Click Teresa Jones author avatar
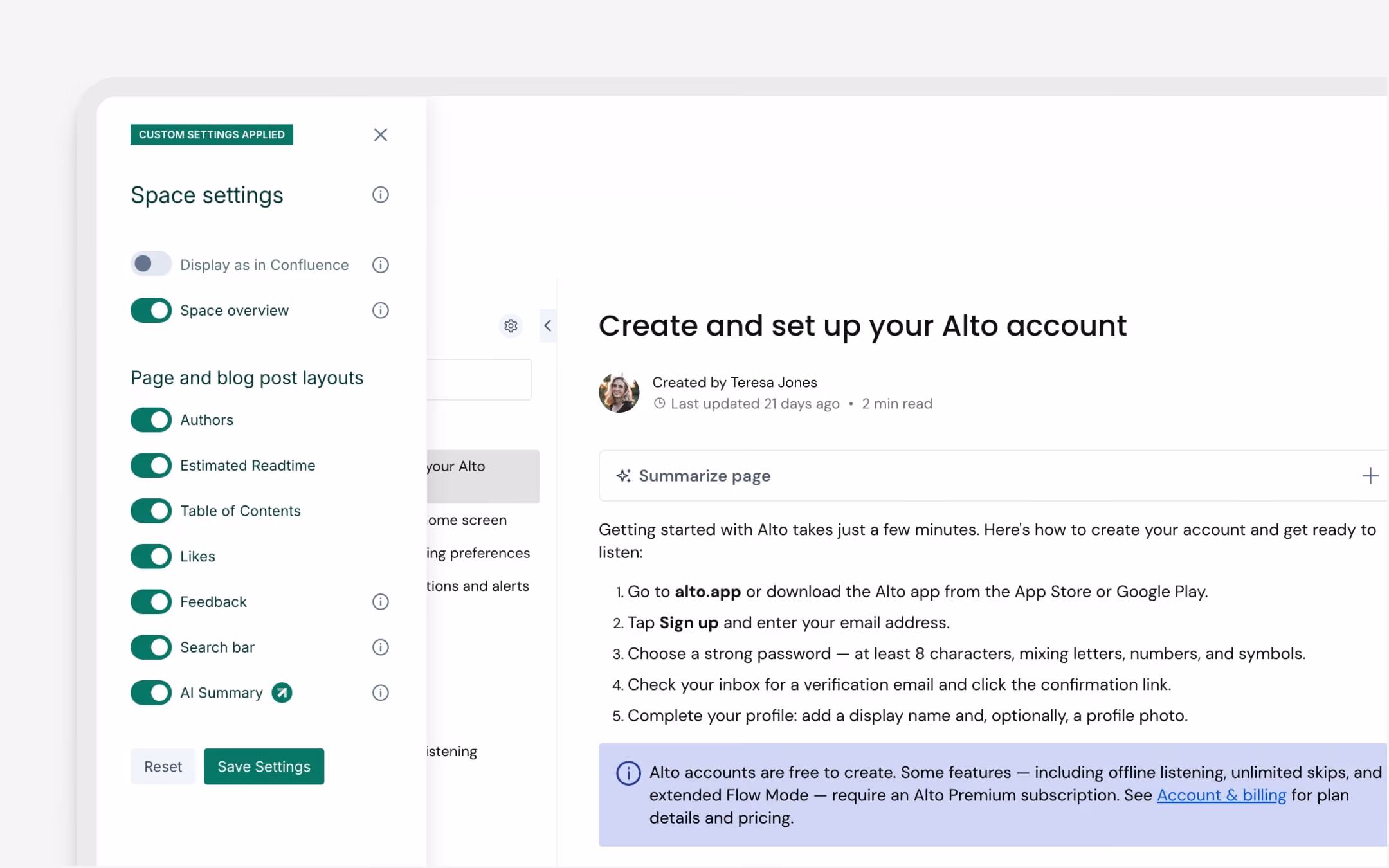The image size is (1389, 868). [619, 392]
